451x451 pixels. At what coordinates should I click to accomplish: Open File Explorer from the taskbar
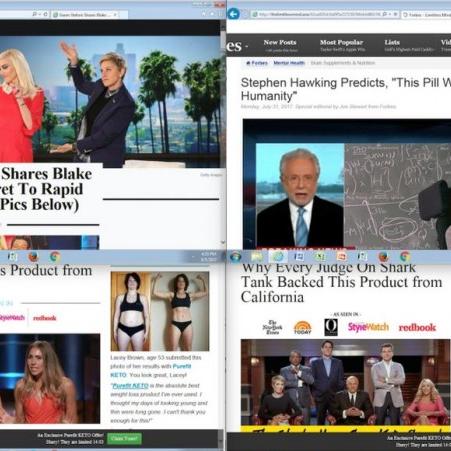[x=257, y=256]
